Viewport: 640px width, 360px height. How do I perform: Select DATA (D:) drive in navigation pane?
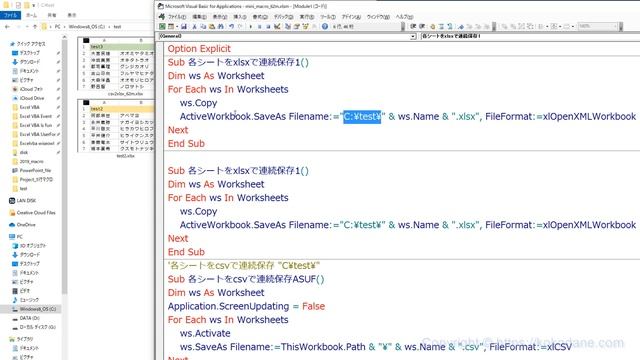tap(29, 318)
